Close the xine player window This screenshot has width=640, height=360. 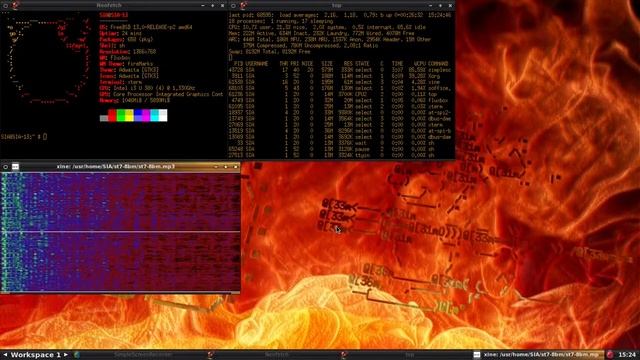tap(236, 167)
